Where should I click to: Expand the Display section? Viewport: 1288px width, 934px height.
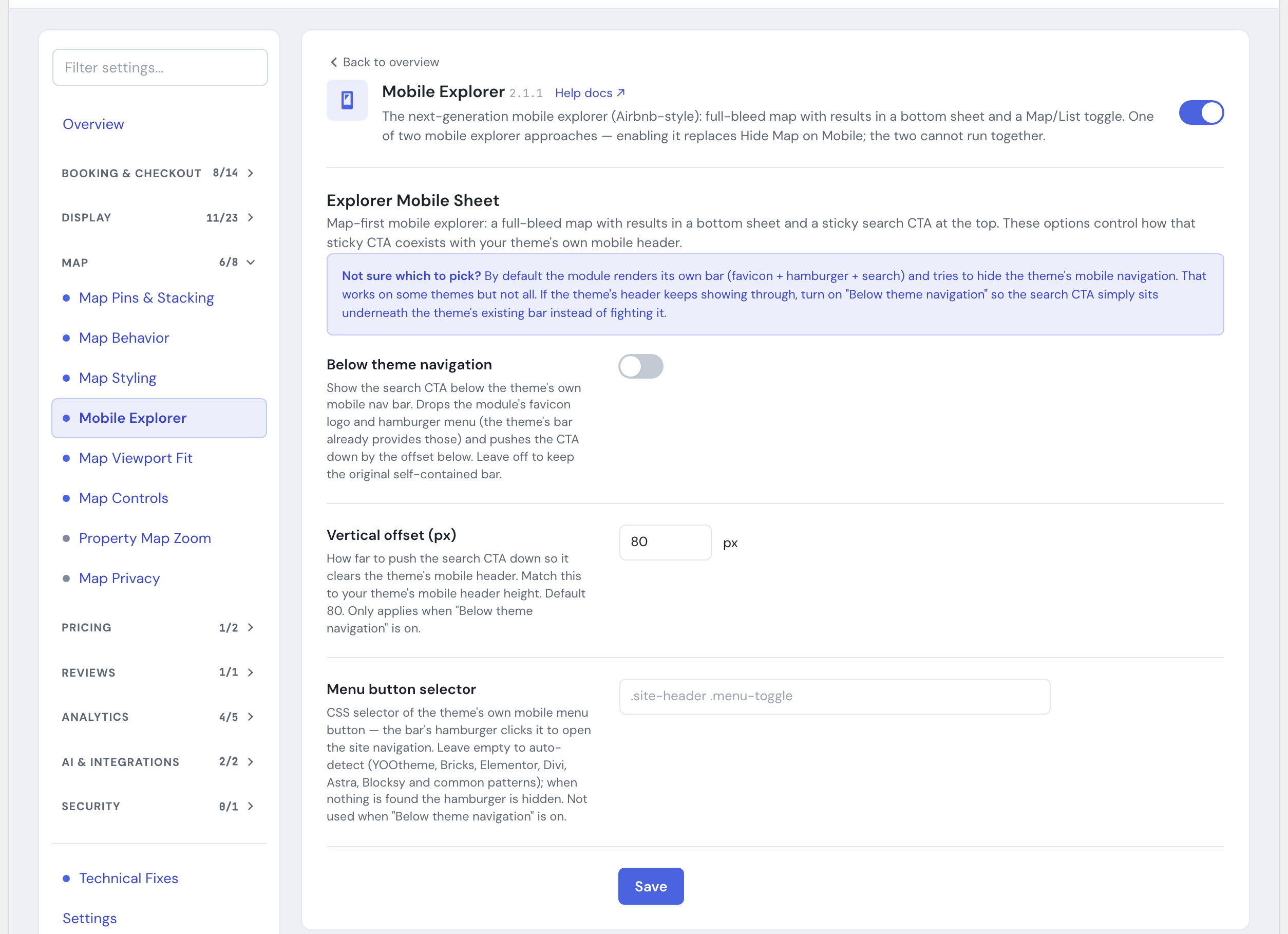[159, 218]
